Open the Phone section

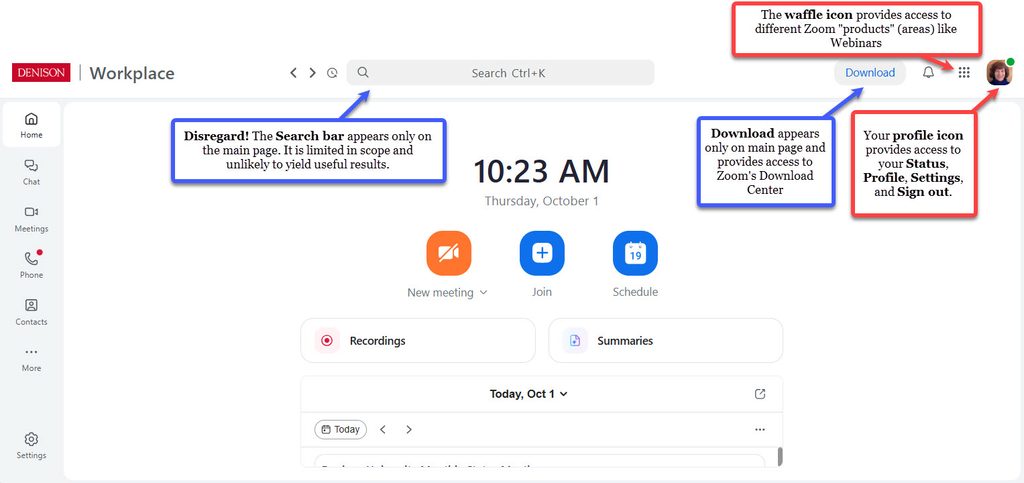[31, 265]
